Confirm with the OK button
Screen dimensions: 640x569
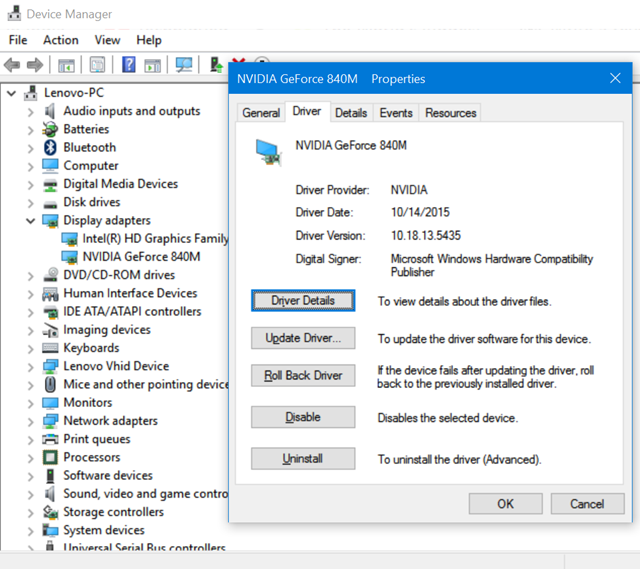tap(506, 504)
